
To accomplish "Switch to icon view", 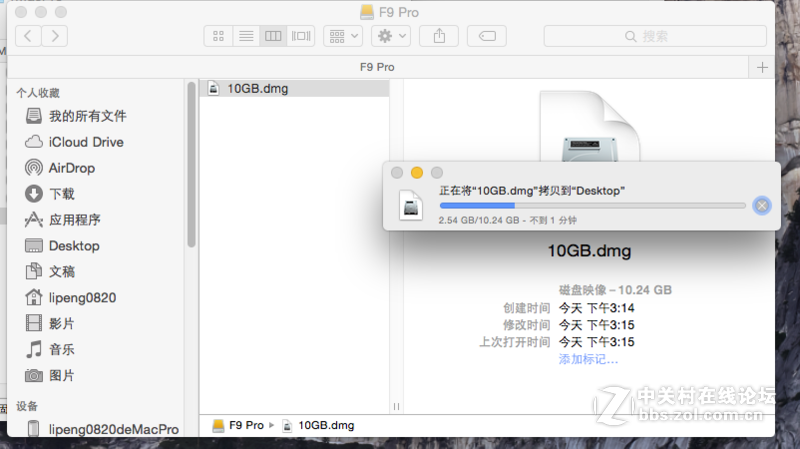I will click(x=218, y=36).
